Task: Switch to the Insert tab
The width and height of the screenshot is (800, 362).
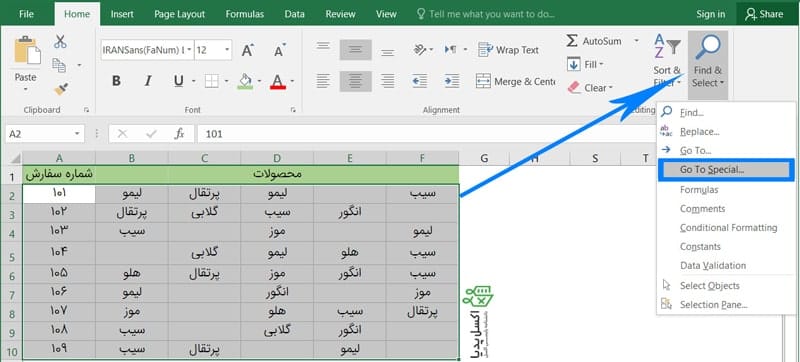Action: coord(122,14)
